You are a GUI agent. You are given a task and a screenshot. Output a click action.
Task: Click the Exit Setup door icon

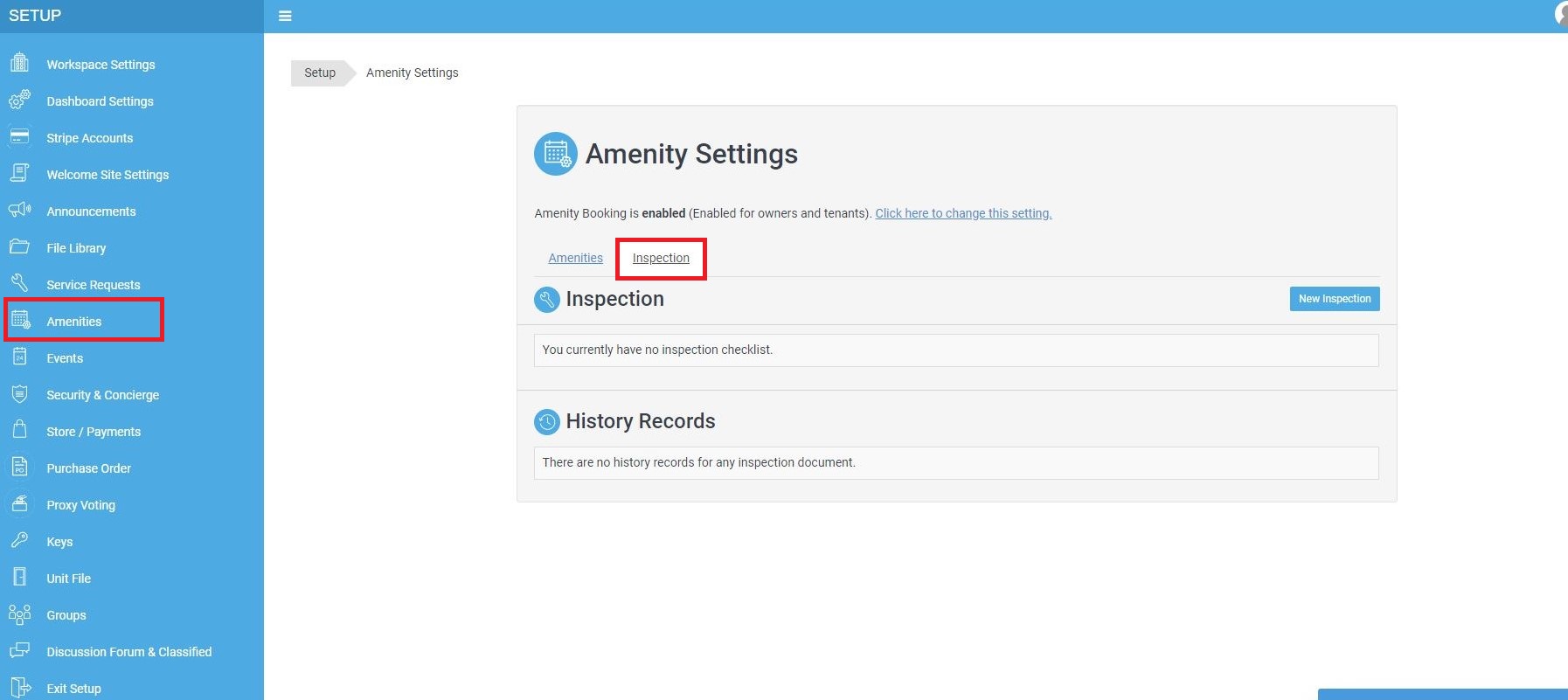[x=19, y=688]
